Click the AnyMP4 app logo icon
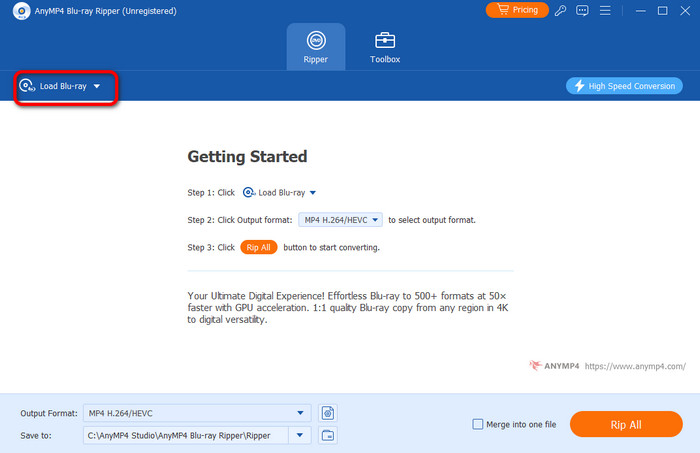The image size is (700, 453). click(x=21, y=11)
